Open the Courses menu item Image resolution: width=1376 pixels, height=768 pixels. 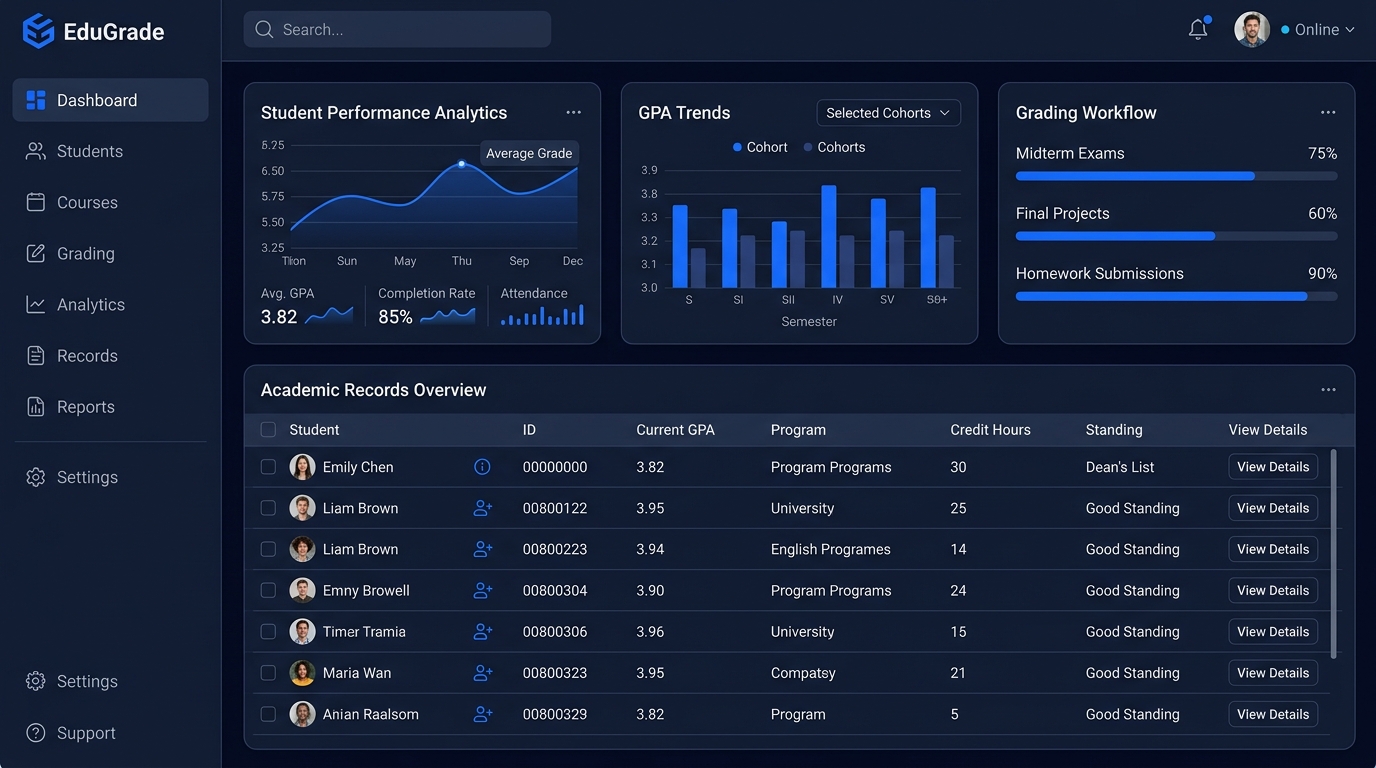[x=110, y=202]
